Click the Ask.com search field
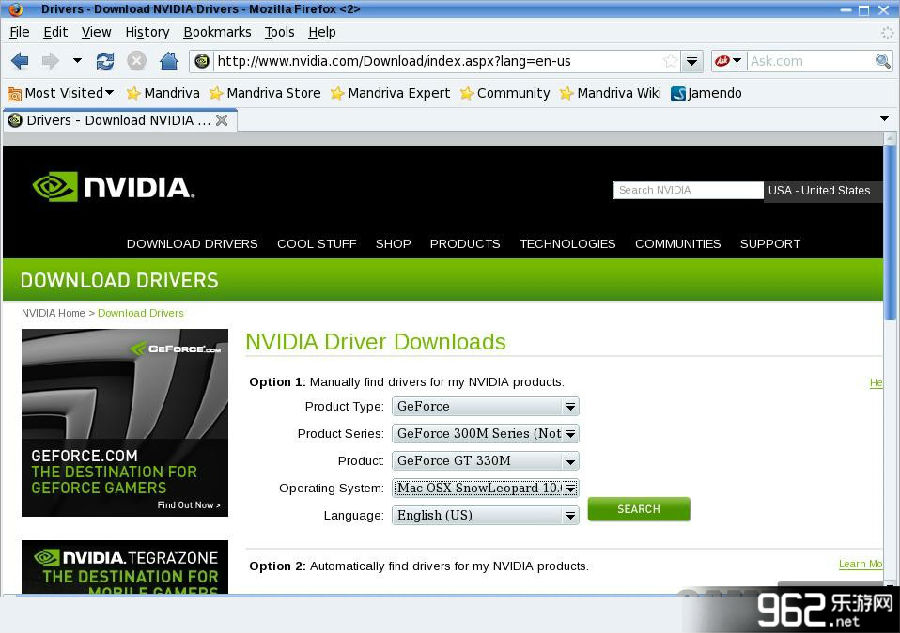The image size is (900, 633). (810, 61)
